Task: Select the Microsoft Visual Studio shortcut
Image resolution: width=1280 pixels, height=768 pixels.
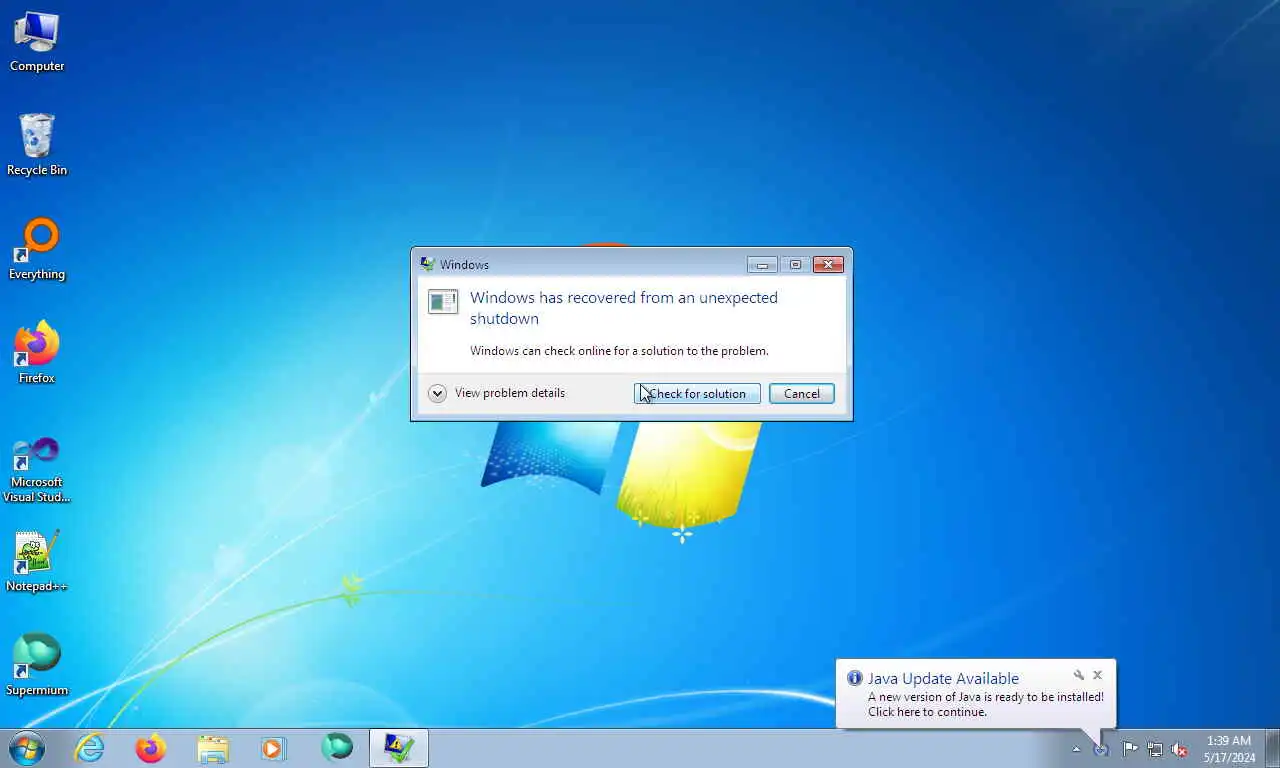Action: point(37,469)
